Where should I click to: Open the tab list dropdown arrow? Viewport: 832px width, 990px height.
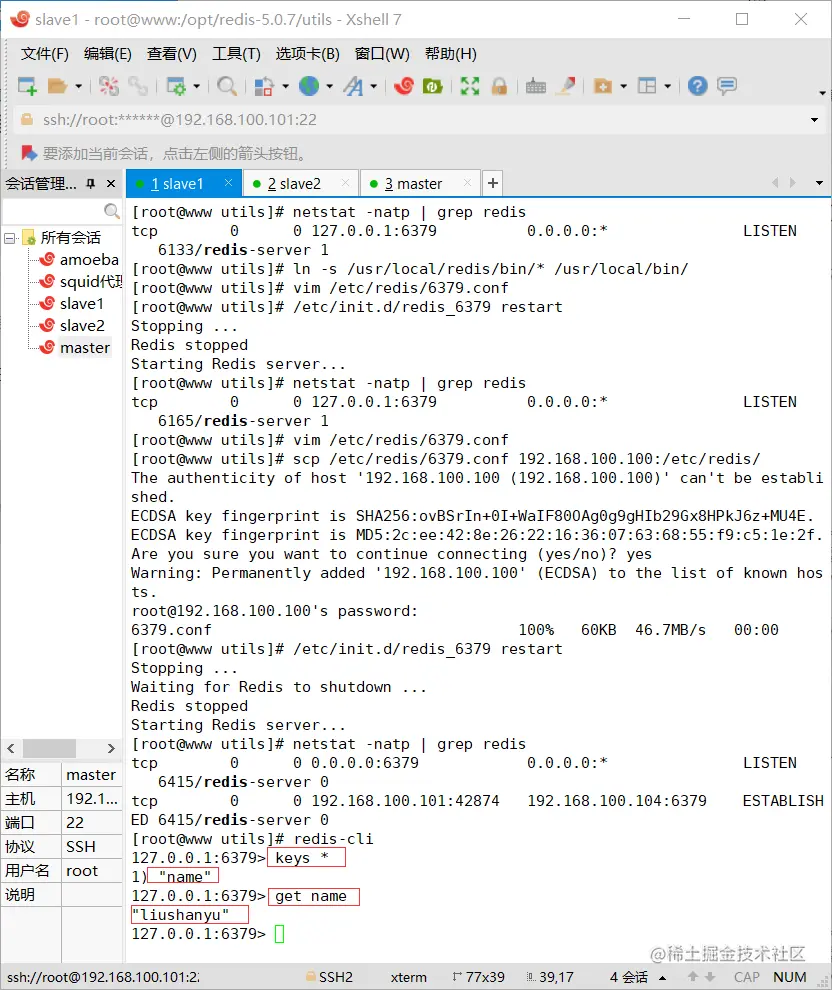coord(819,183)
